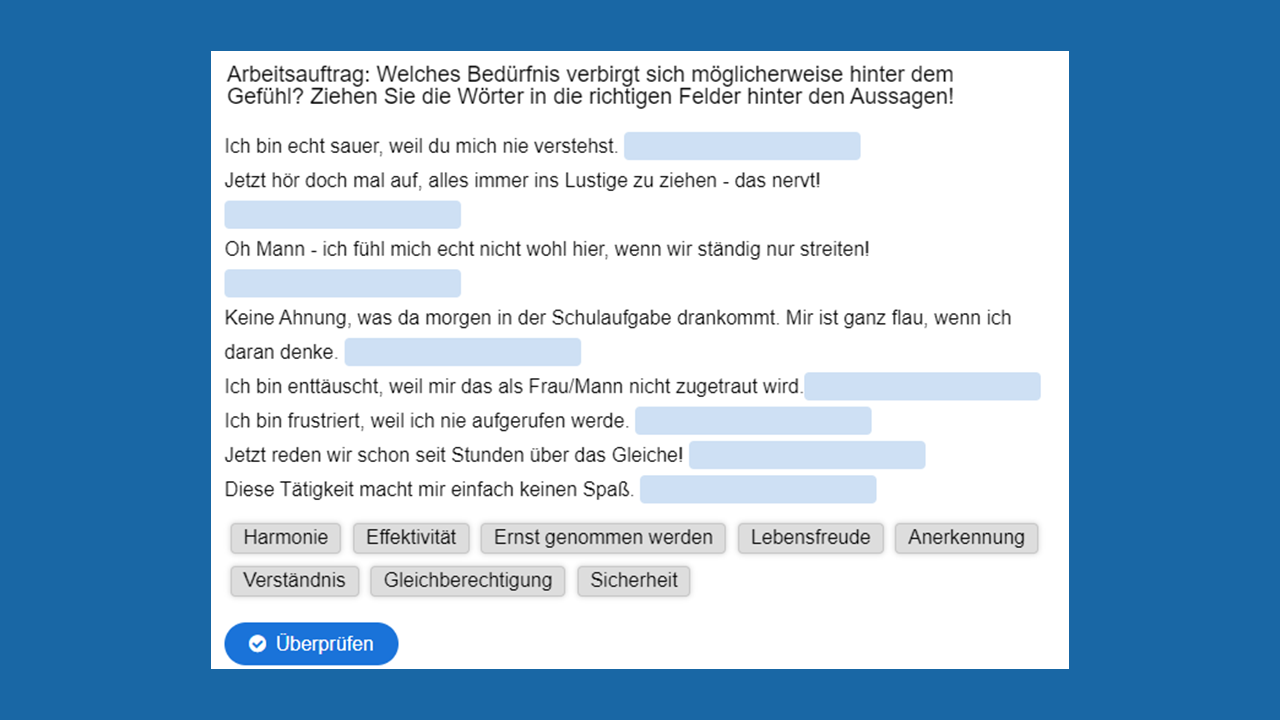
Task: Select the 'Lebensfreude' word chip
Action: [x=810, y=538]
